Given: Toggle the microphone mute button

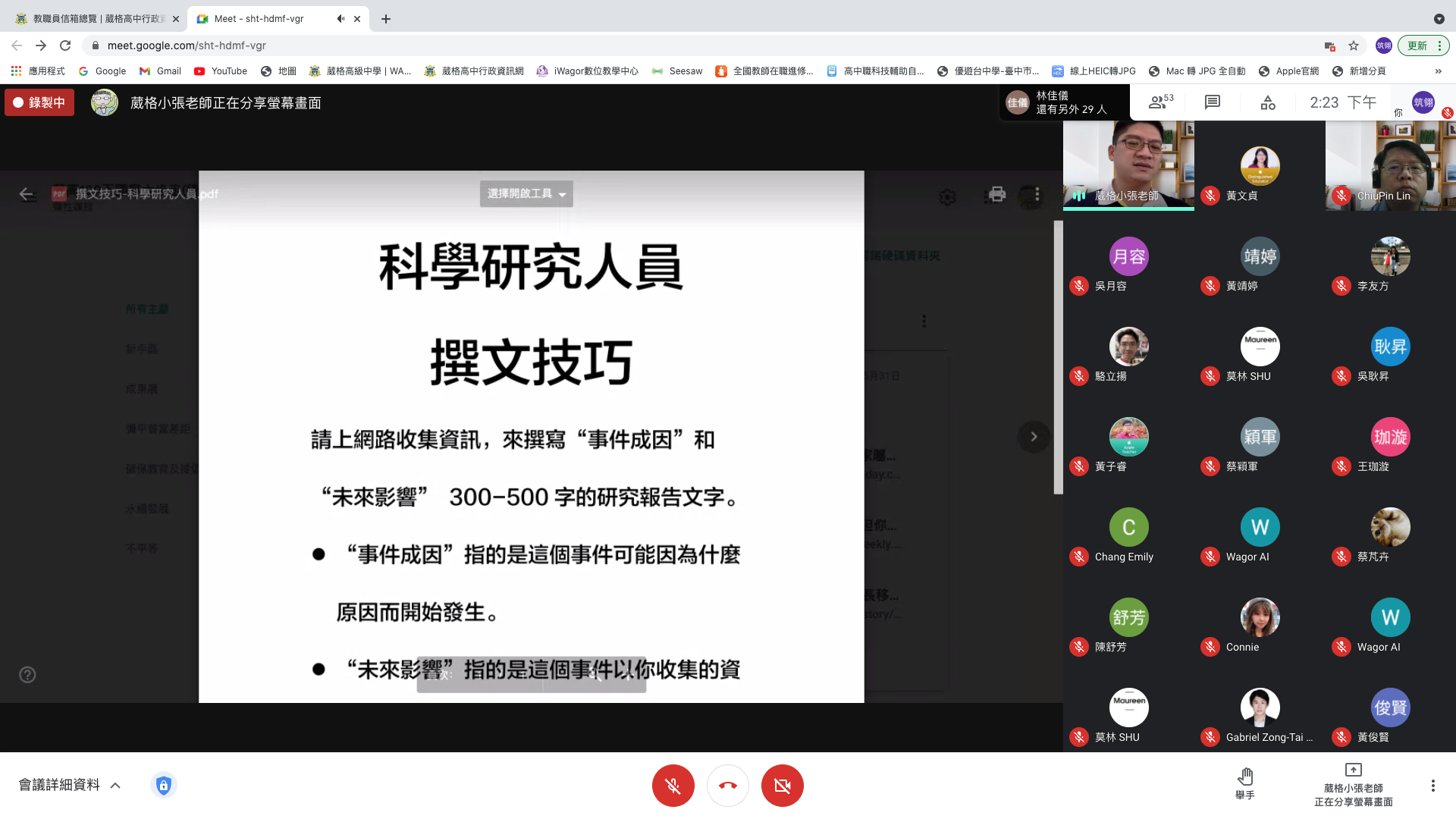Looking at the screenshot, I should [x=673, y=786].
